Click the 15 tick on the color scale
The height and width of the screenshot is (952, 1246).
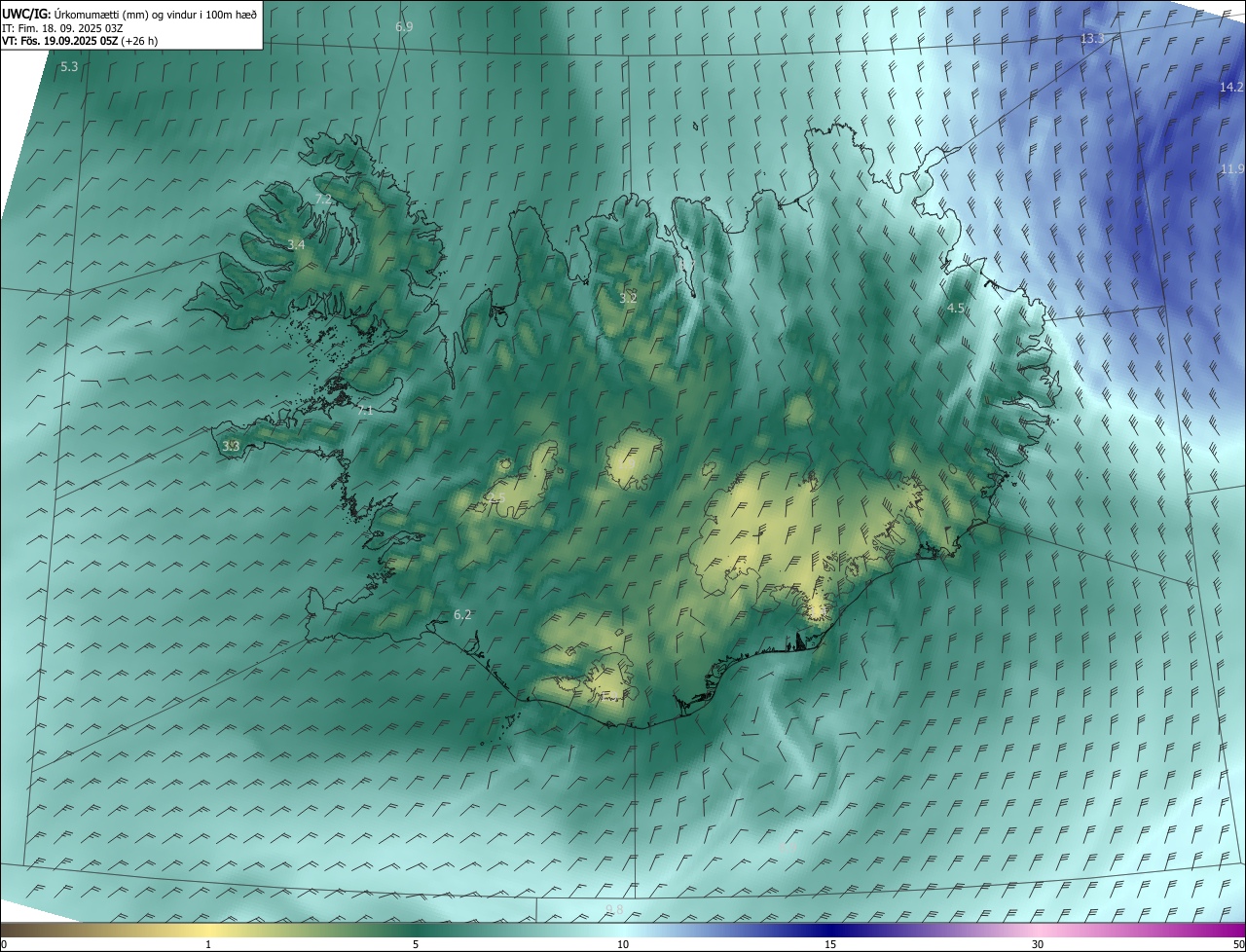click(x=830, y=945)
